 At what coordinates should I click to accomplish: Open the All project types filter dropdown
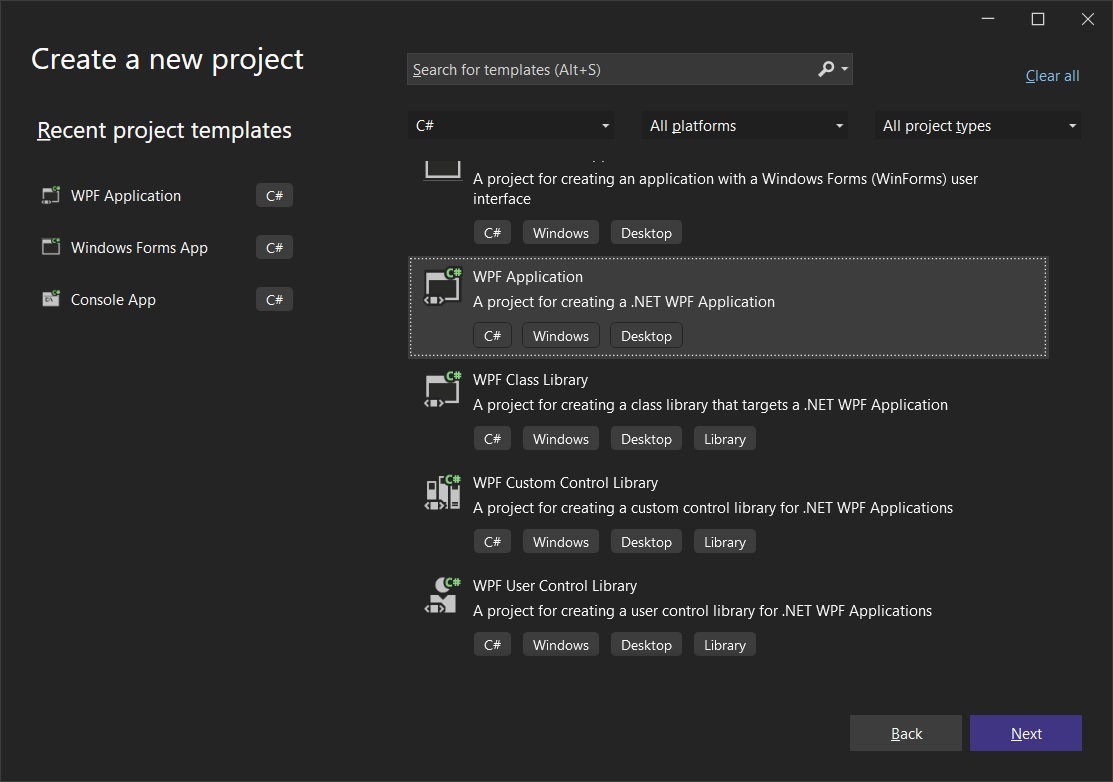(977, 126)
